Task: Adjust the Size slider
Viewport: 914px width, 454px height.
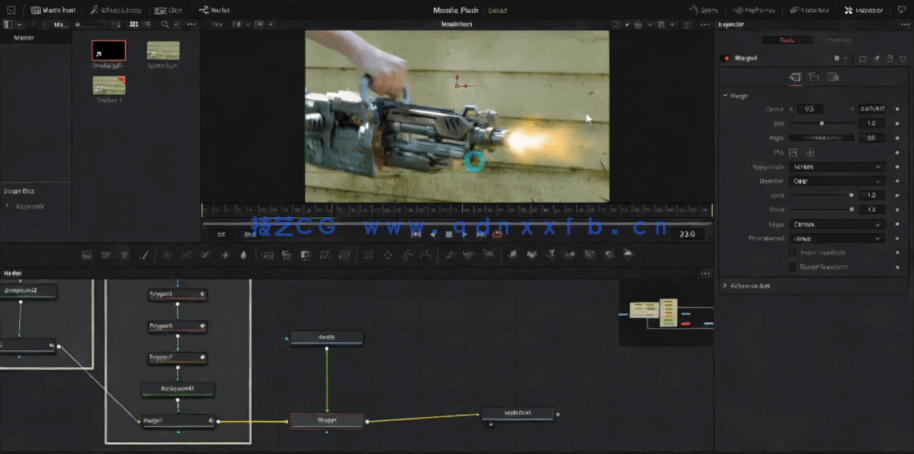Action: pyautogui.click(x=821, y=124)
